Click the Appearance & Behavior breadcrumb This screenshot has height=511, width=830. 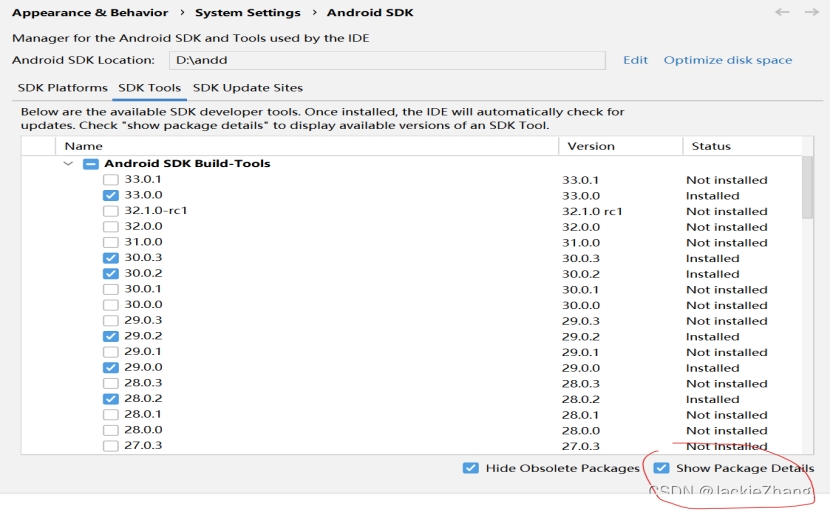point(90,13)
